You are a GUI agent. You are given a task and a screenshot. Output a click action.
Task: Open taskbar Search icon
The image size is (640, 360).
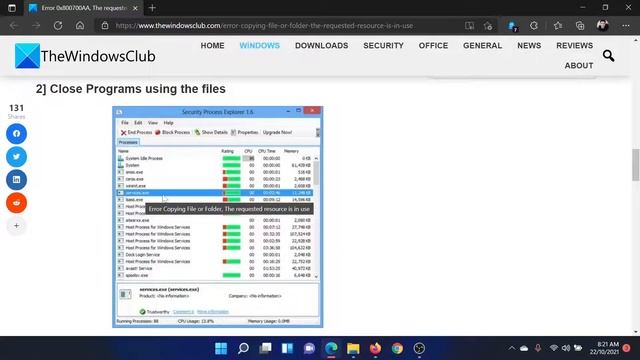(x=243, y=348)
